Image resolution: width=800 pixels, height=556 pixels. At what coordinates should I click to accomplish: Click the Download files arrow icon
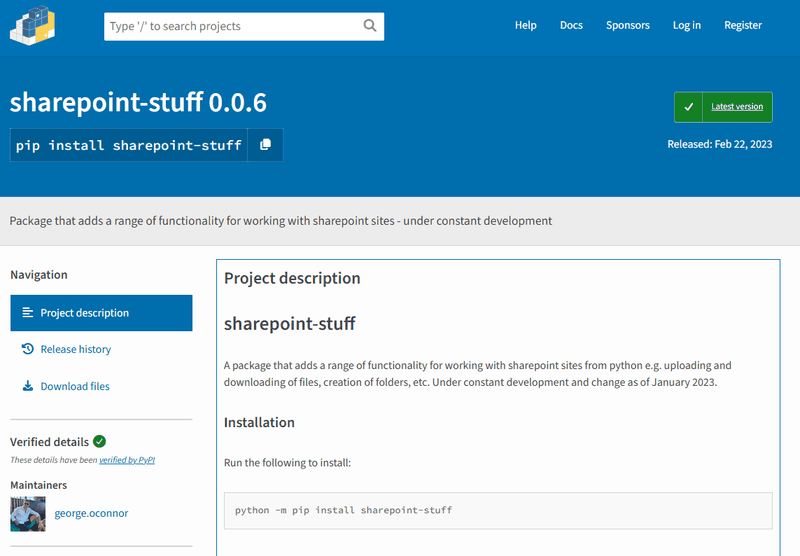click(x=28, y=386)
